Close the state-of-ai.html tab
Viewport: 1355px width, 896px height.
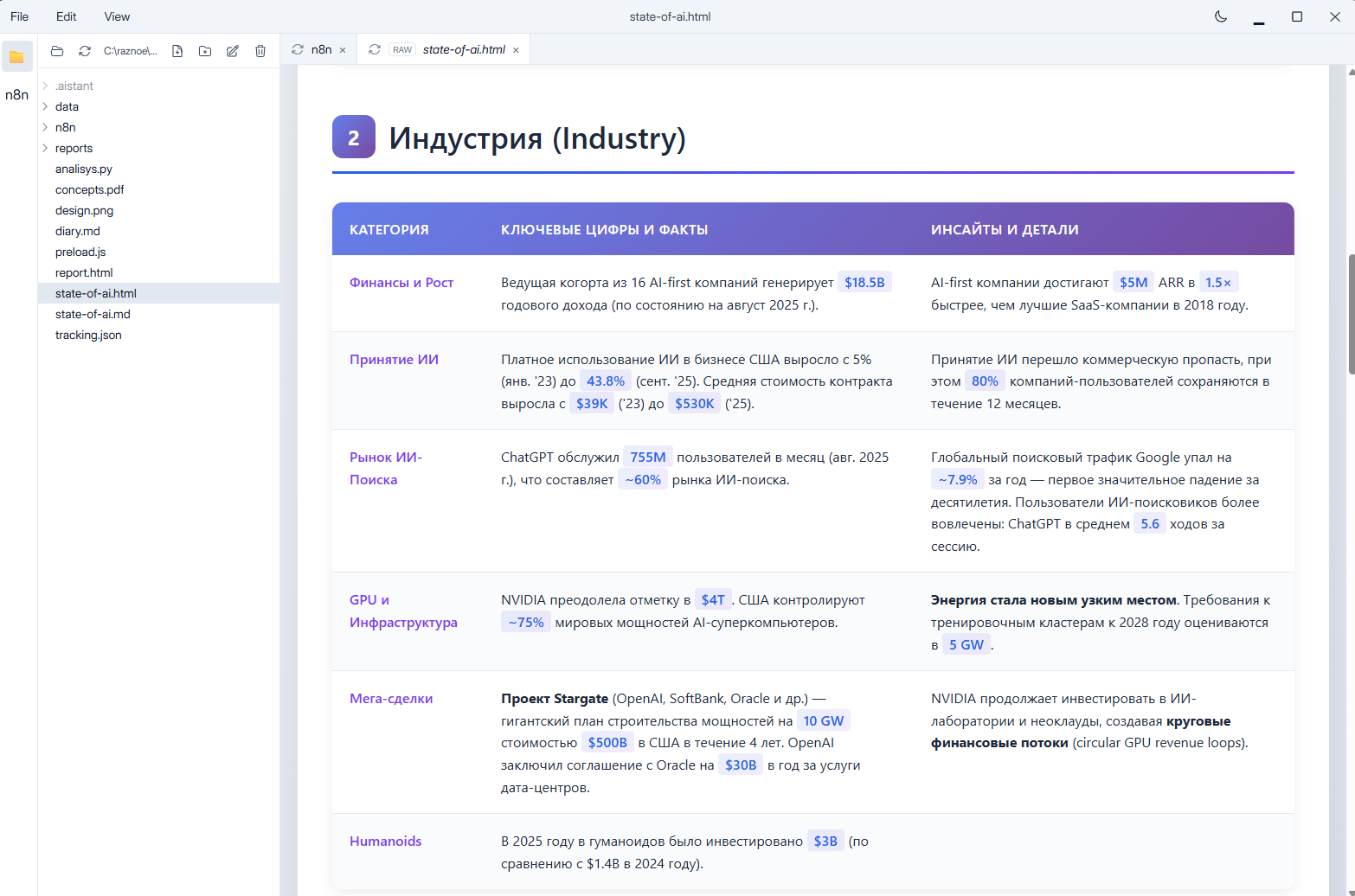[516, 50]
